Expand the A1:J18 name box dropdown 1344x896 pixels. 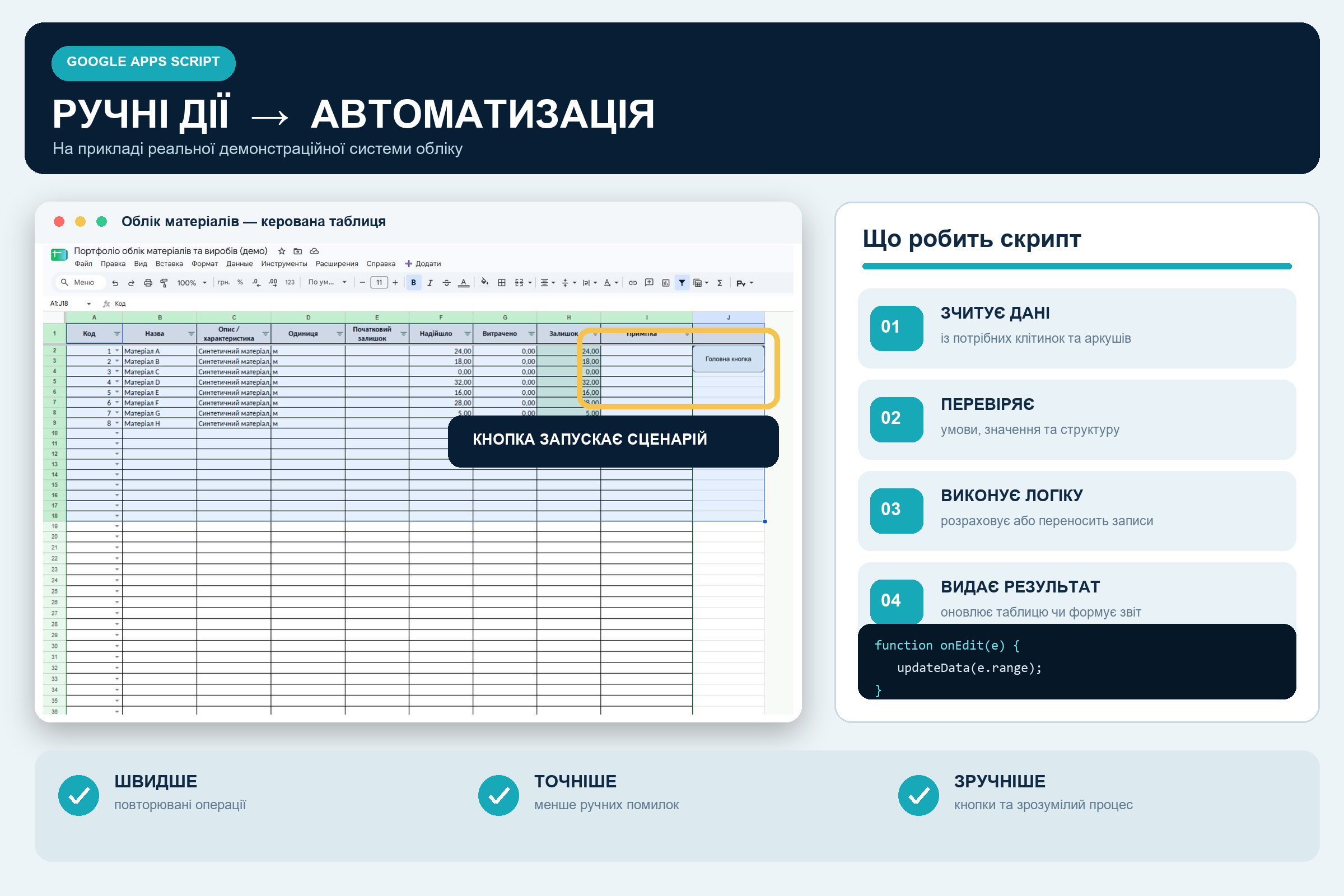coord(88,304)
